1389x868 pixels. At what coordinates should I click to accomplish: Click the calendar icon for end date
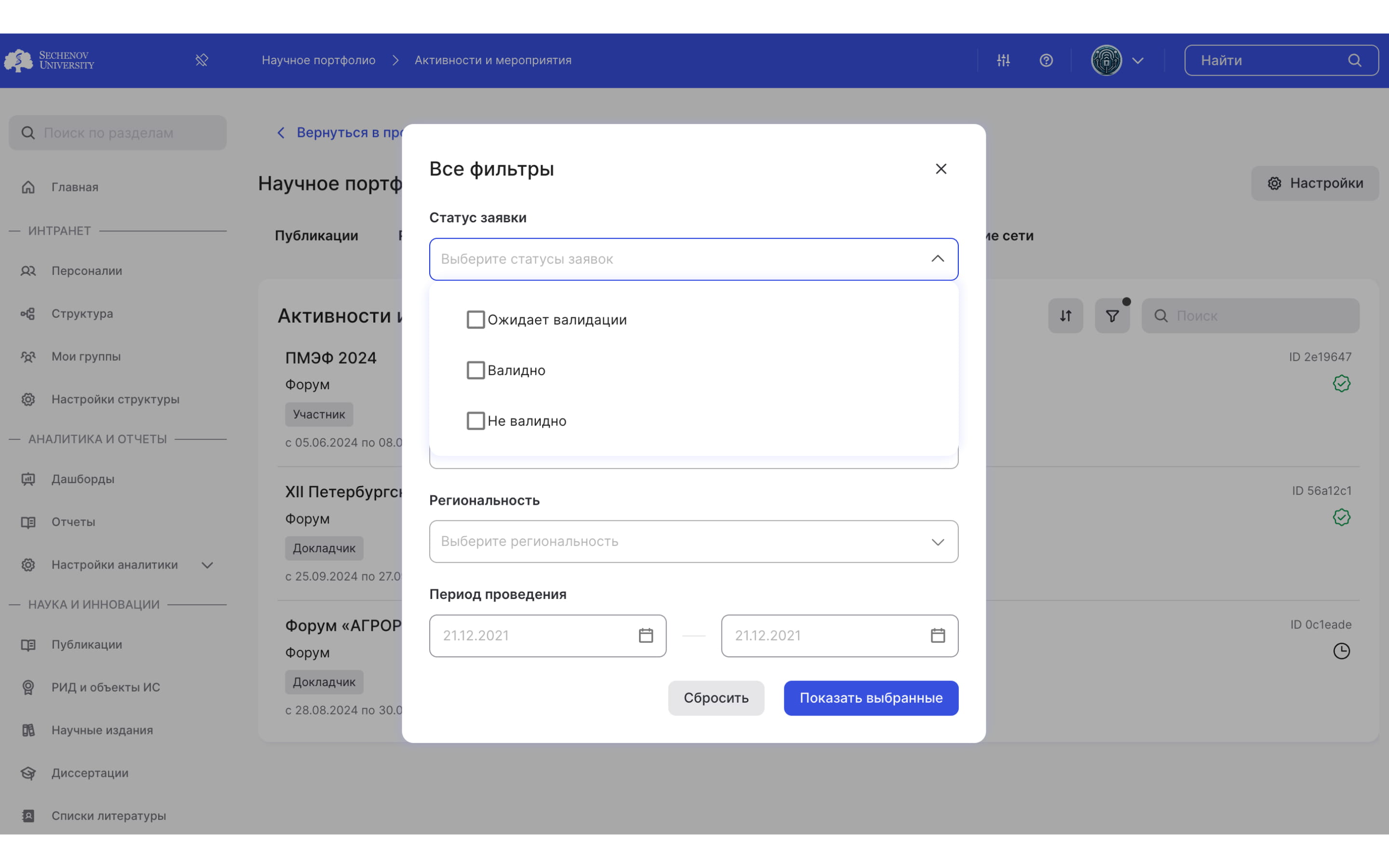click(937, 635)
